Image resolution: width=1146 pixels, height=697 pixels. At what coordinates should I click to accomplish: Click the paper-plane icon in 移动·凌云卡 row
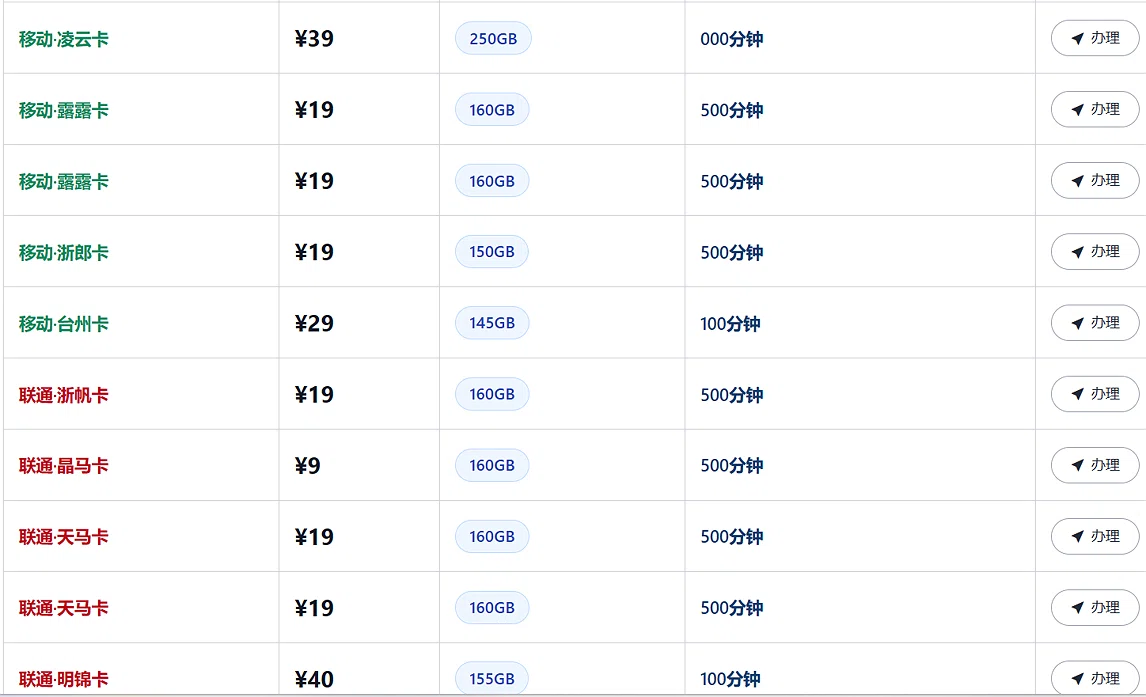click(1077, 39)
